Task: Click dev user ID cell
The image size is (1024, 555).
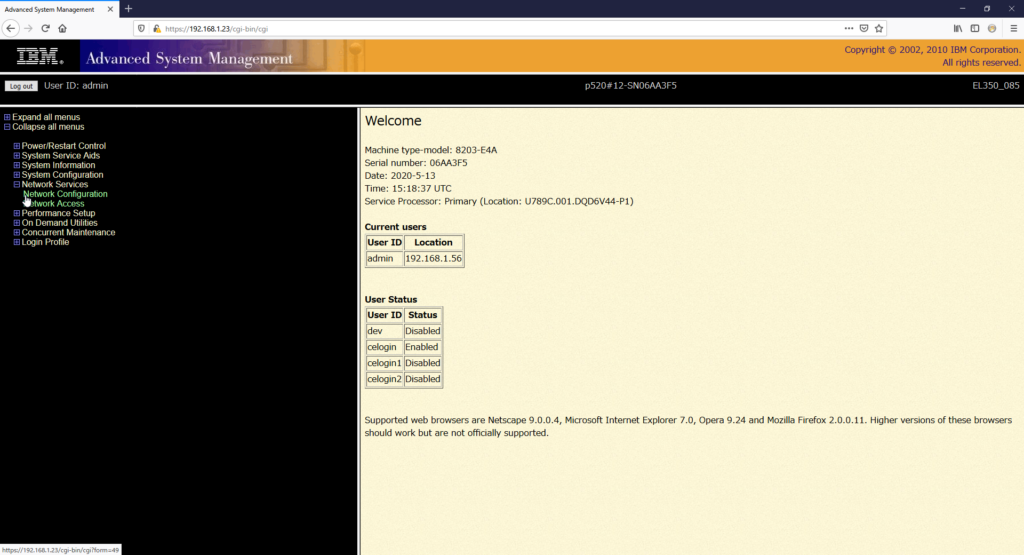Action: click(x=384, y=331)
